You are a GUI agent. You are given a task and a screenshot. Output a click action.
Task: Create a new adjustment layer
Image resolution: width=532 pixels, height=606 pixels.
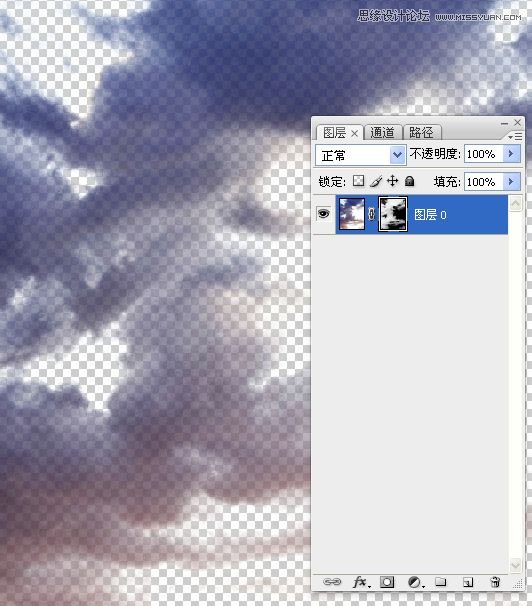[x=416, y=582]
